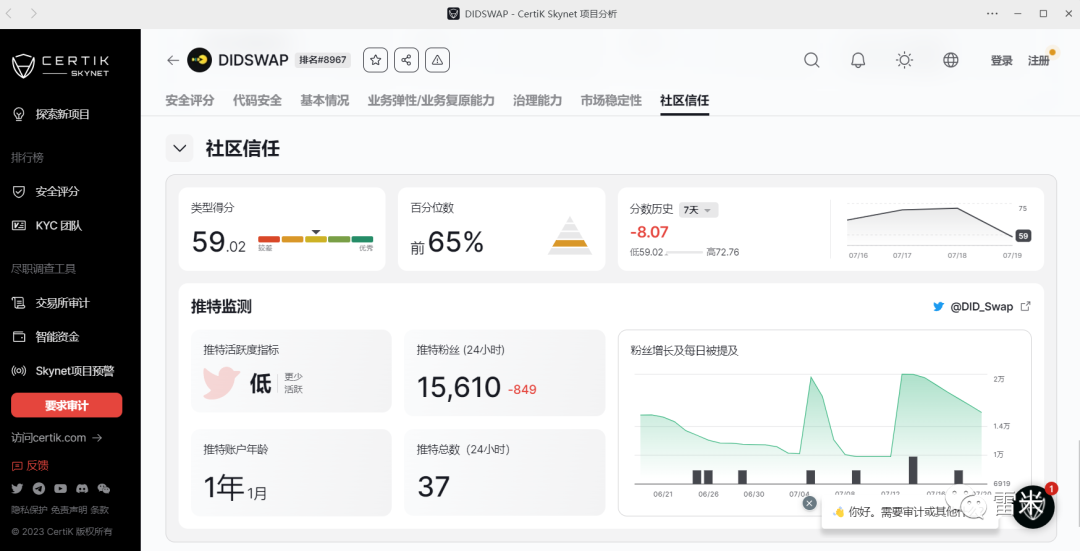Open the chat widget bubble
This screenshot has height=551, width=1080.
[1033, 506]
